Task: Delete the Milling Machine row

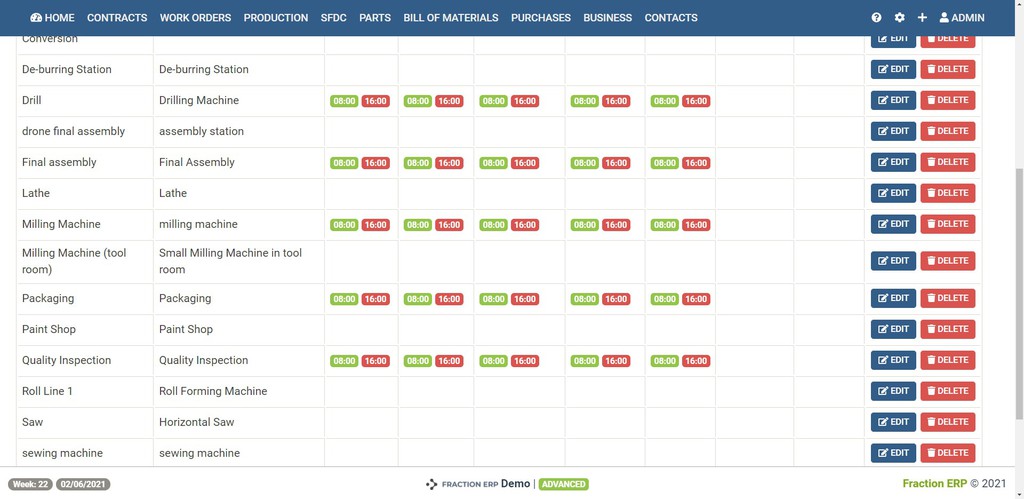Action: [948, 224]
